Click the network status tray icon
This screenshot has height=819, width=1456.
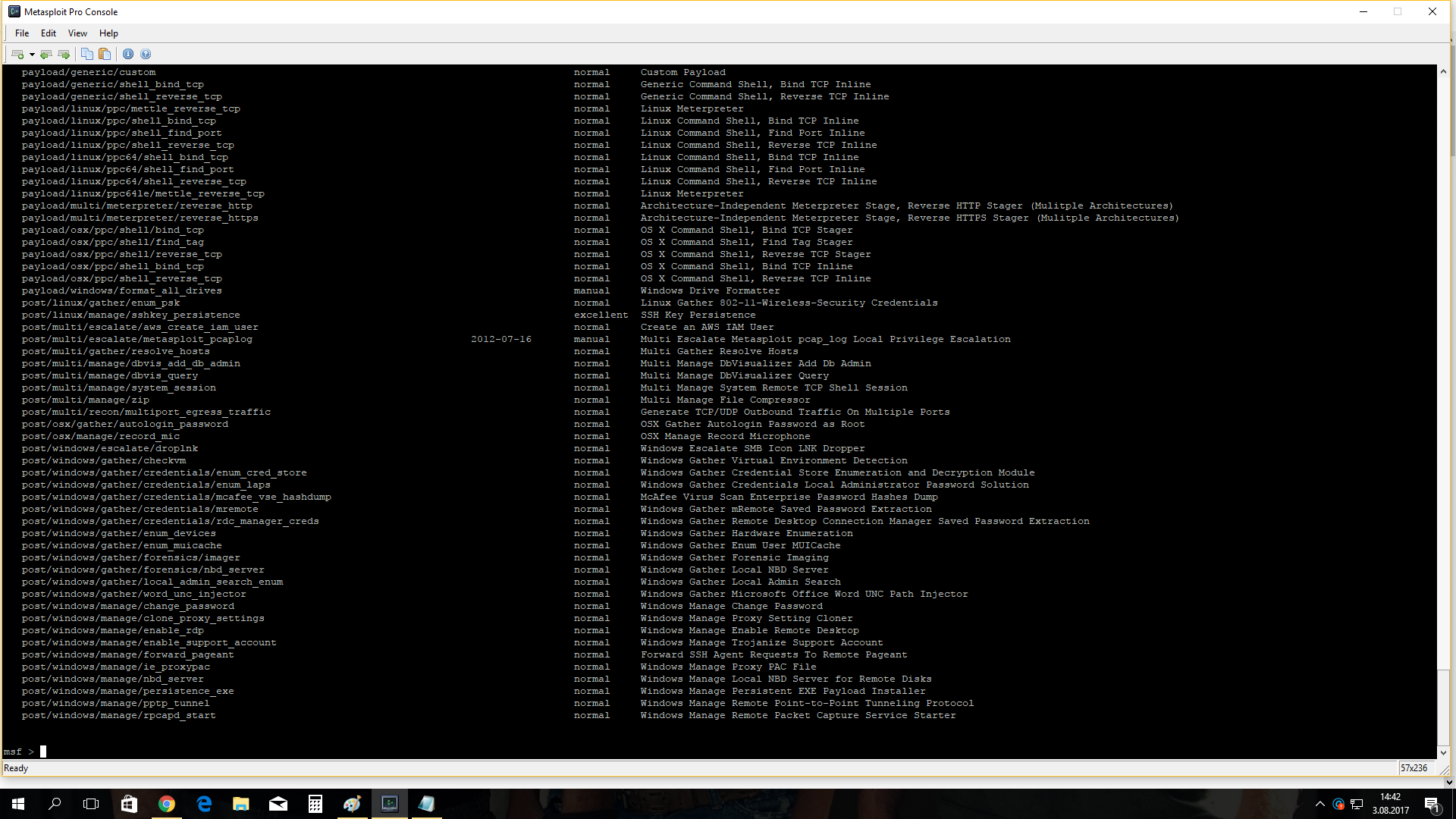1357,804
